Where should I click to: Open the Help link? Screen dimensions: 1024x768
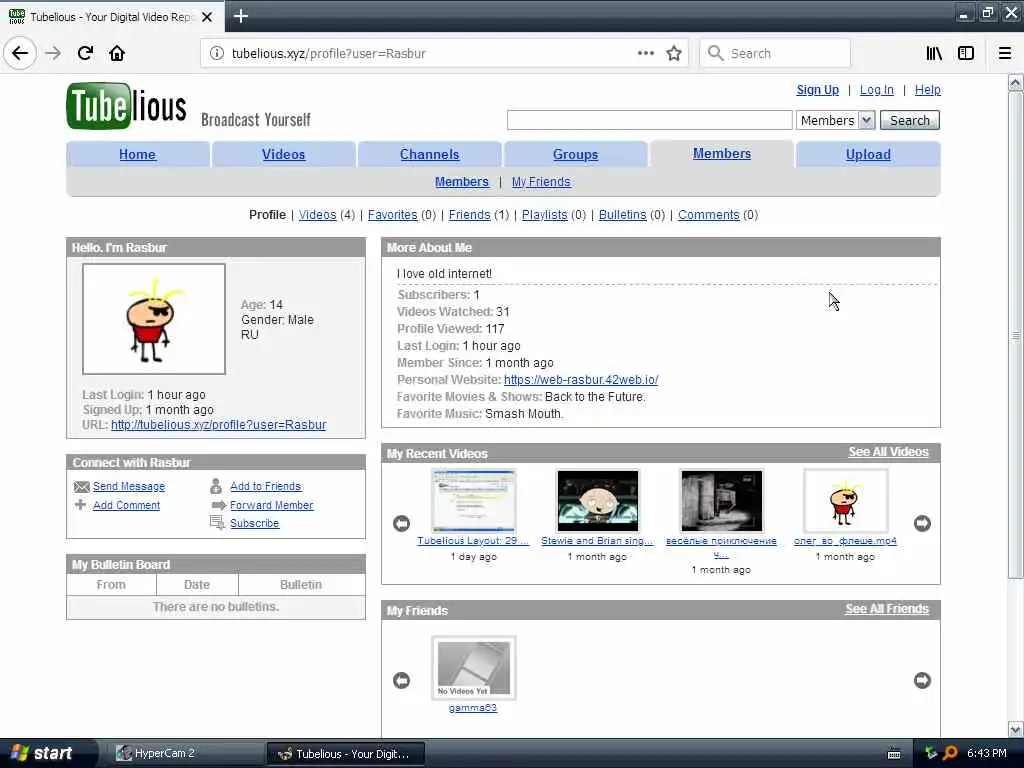[927, 90]
